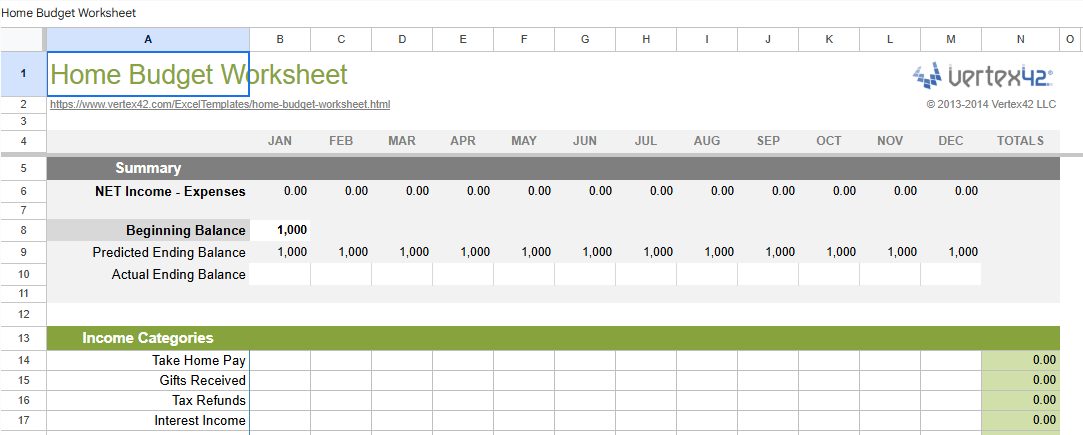The image size is (1083, 435).
Task: Select the NET Income - Expenses value for SEP
Action: (x=768, y=190)
